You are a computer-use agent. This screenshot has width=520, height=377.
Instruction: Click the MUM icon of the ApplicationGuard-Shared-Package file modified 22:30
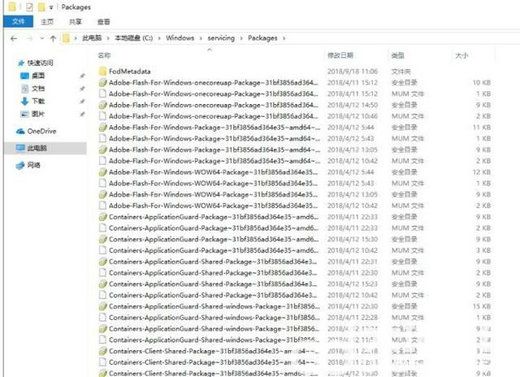tap(103, 273)
